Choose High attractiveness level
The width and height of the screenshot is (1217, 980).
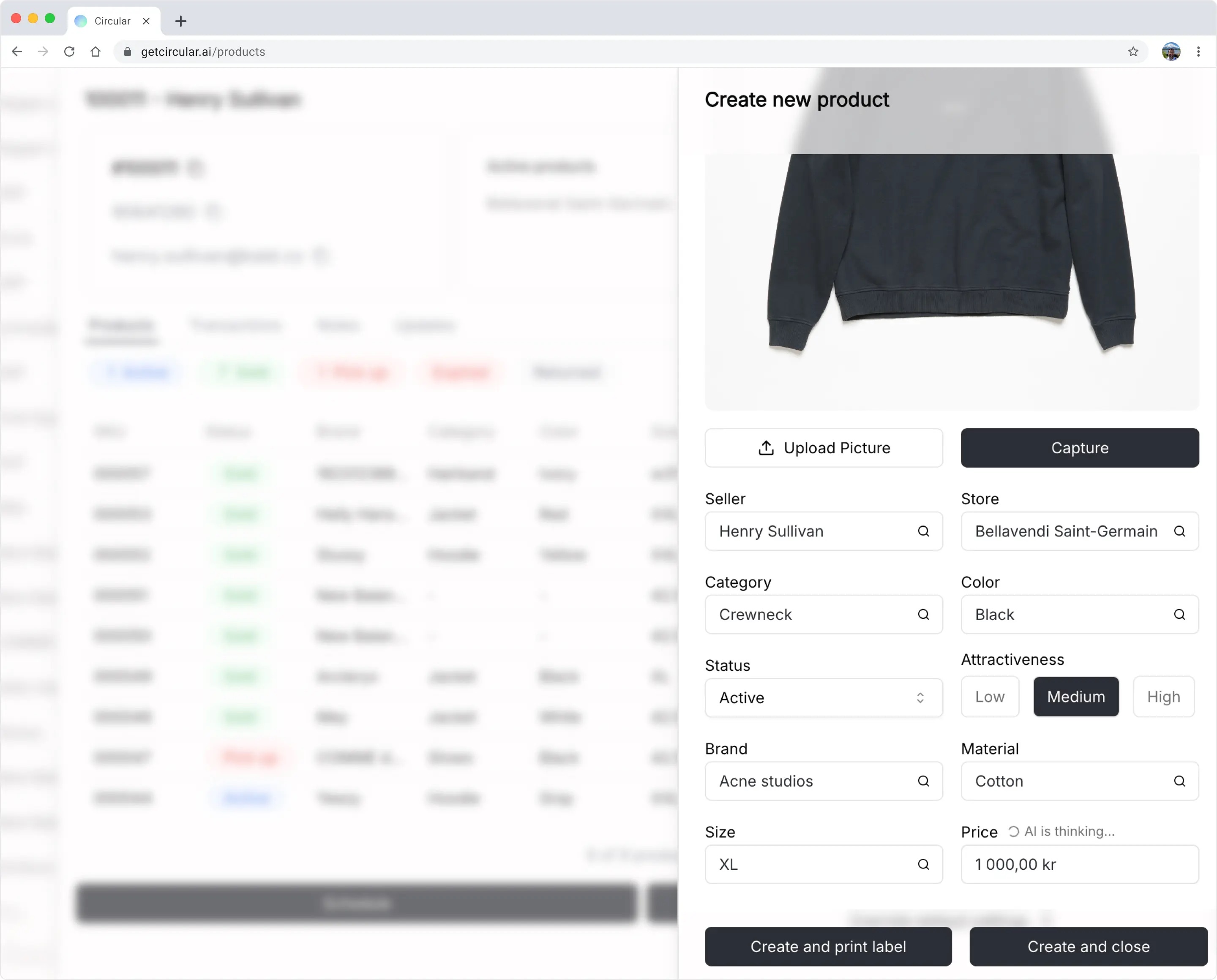coord(1163,697)
